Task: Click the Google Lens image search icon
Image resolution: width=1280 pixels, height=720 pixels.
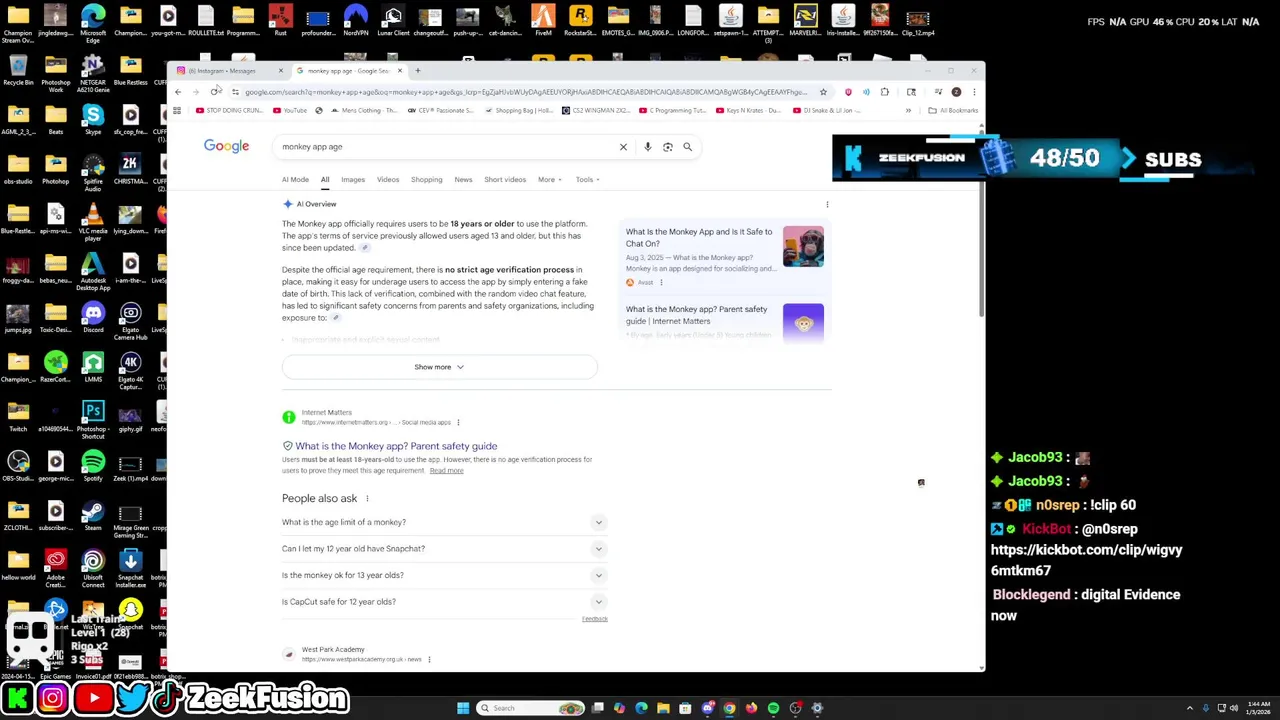Action: click(667, 147)
